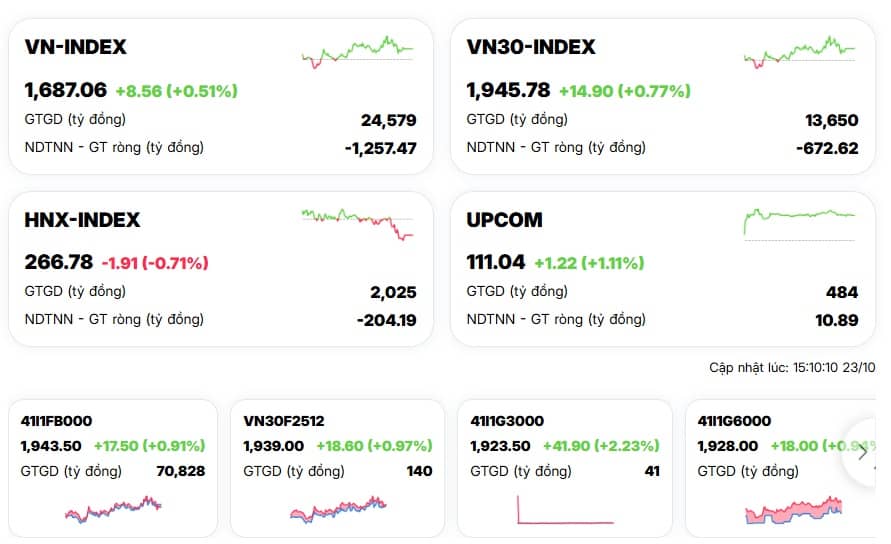View the 41I1G3000 mini price chart
The image size is (891, 544).
[x=565, y=510]
